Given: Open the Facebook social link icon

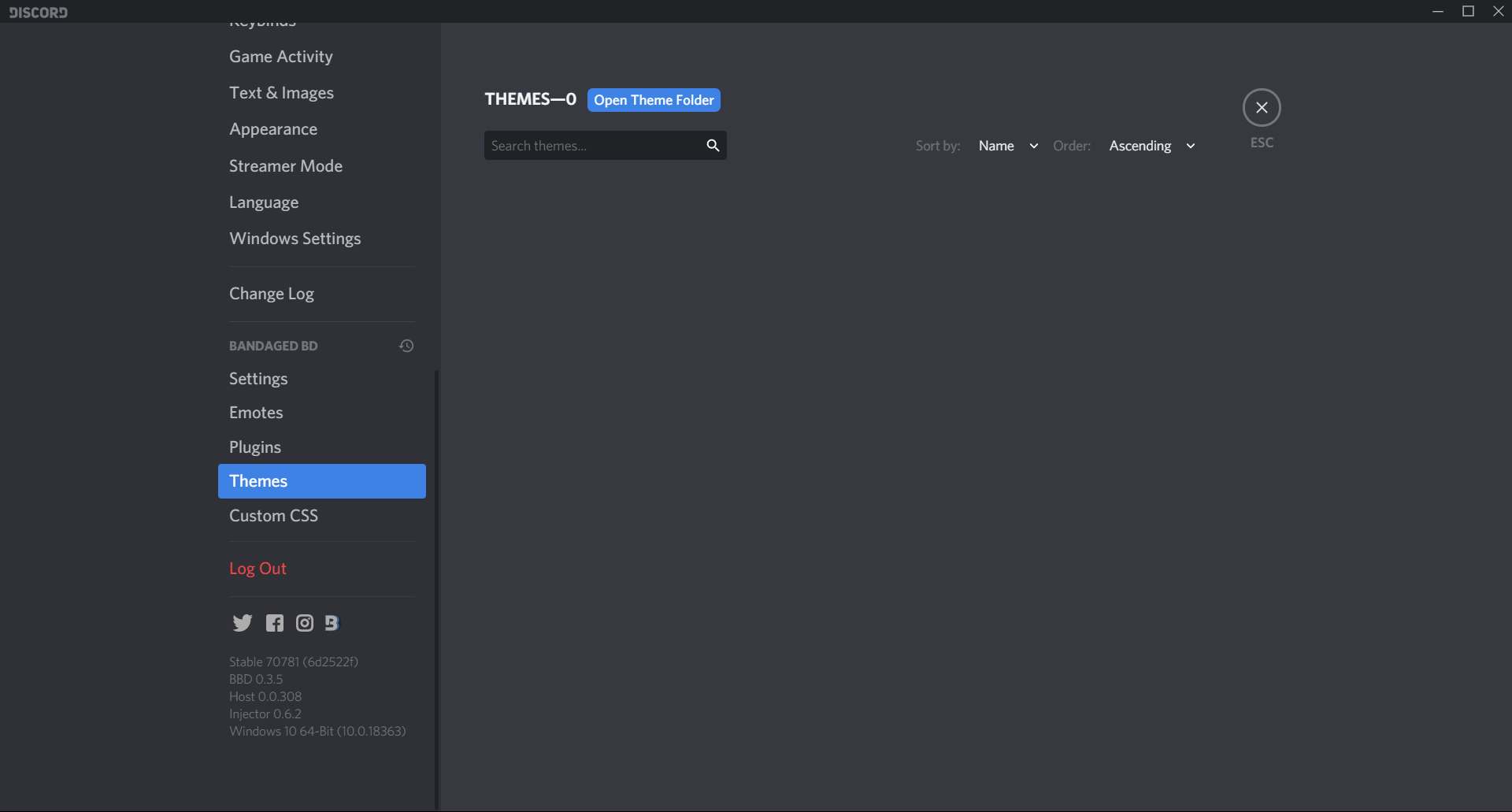Looking at the screenshot, I should pos(274,623).
